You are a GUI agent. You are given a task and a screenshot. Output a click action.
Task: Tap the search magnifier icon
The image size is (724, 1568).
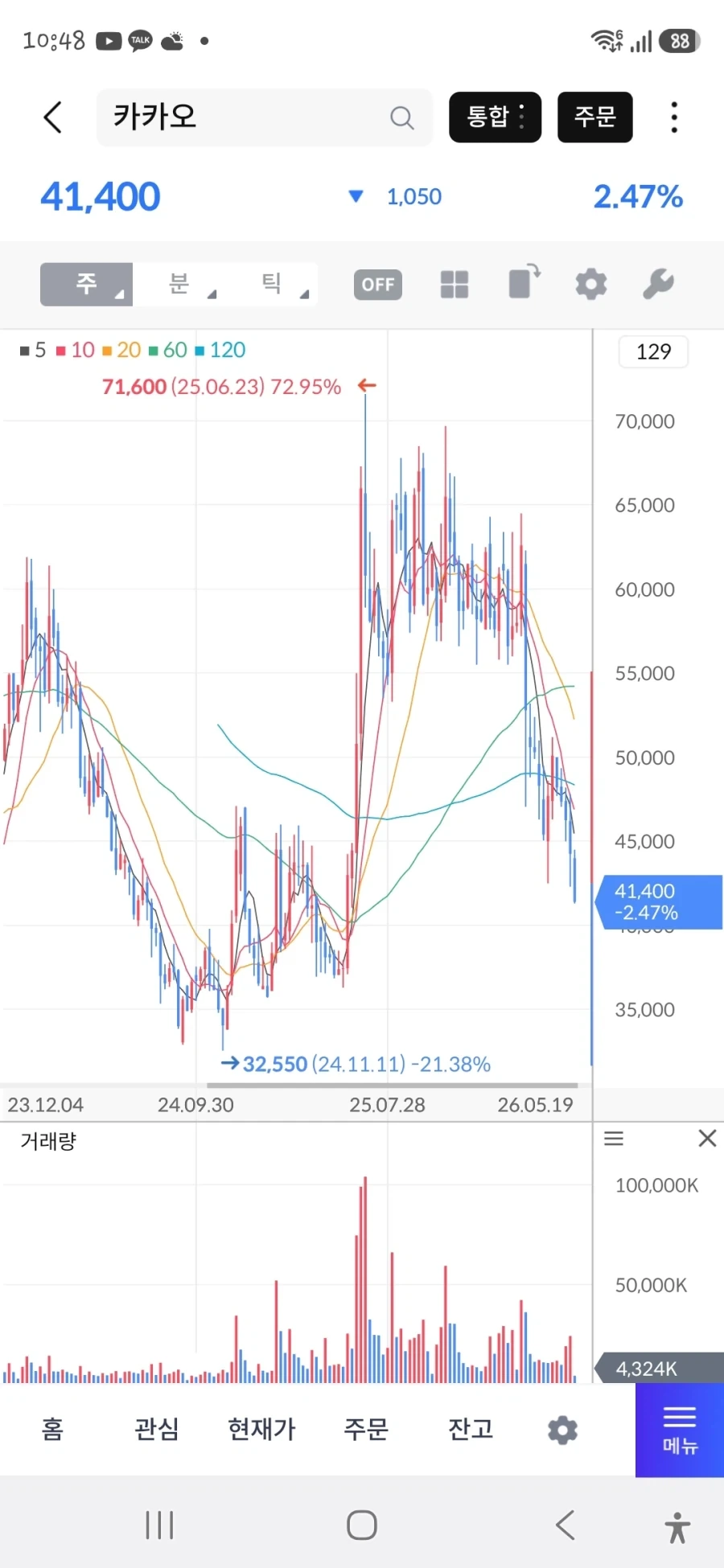pyautogui.click(x=401, y=118)
